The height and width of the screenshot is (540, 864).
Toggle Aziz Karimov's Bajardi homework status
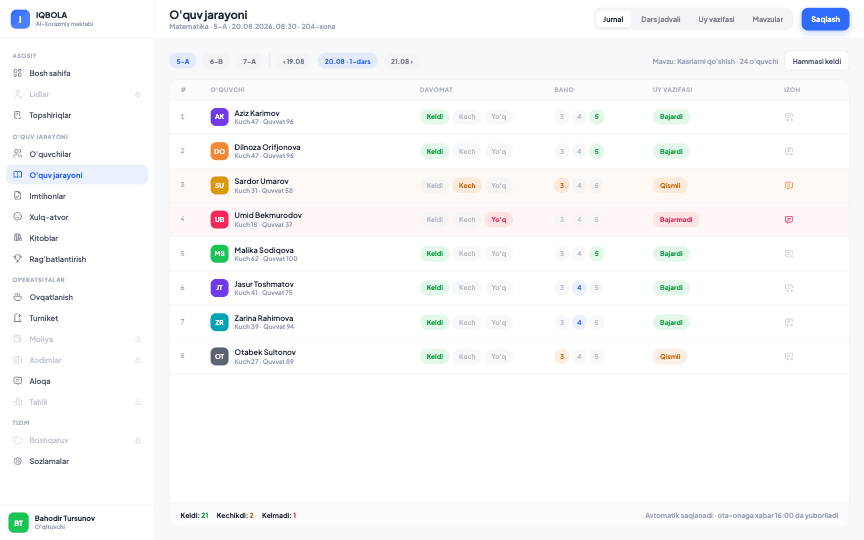[x=671, y=117]
